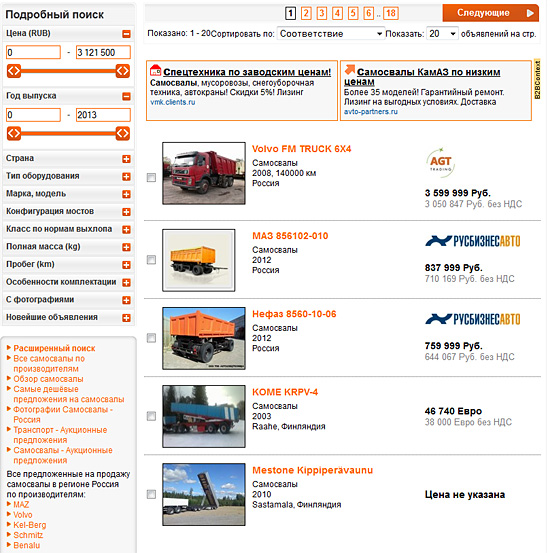
Task: Click the maximum price field showing 3 121 500
Action: (103, 52)
